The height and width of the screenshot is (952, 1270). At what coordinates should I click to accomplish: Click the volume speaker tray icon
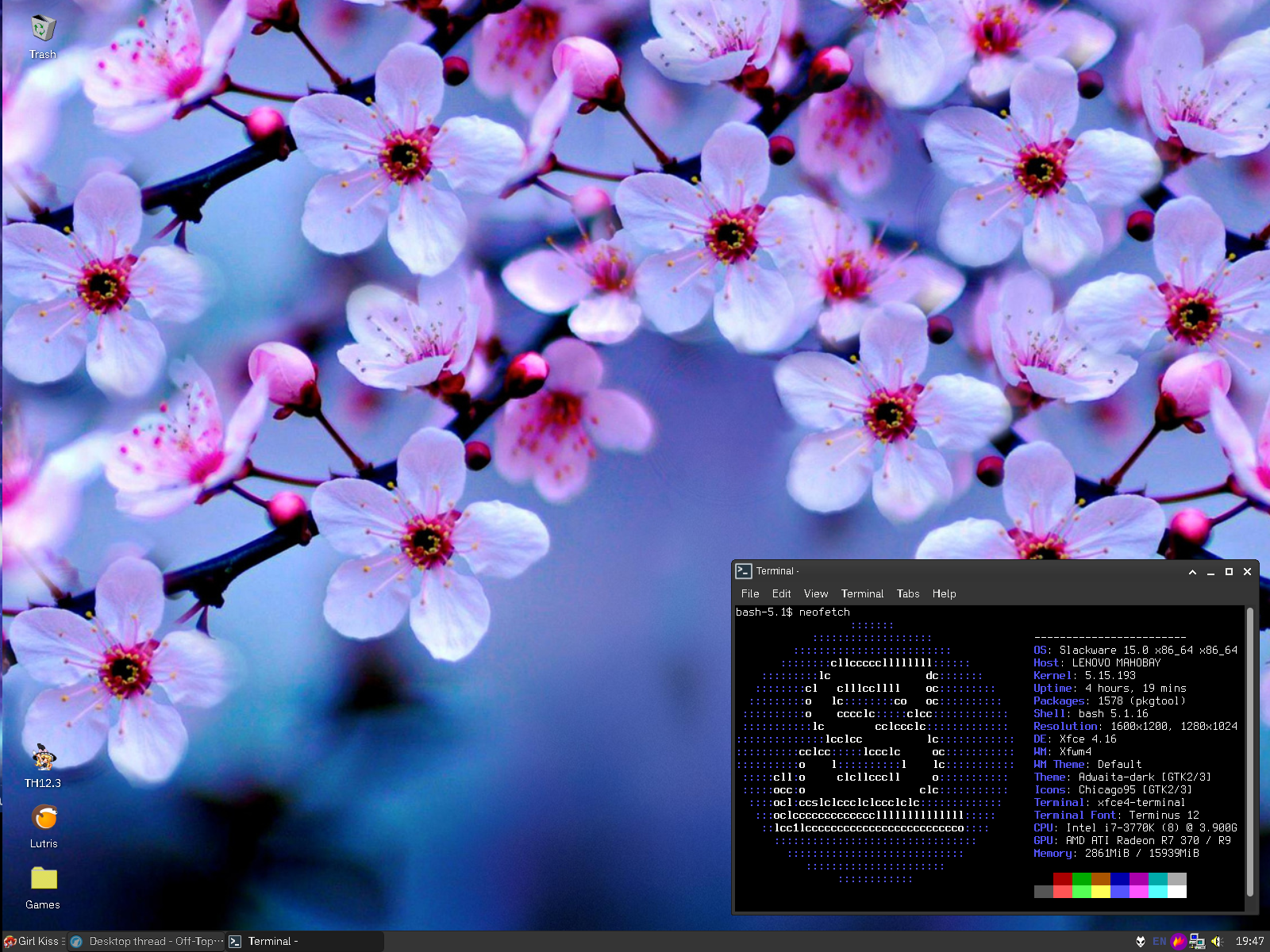point(1217,942)
